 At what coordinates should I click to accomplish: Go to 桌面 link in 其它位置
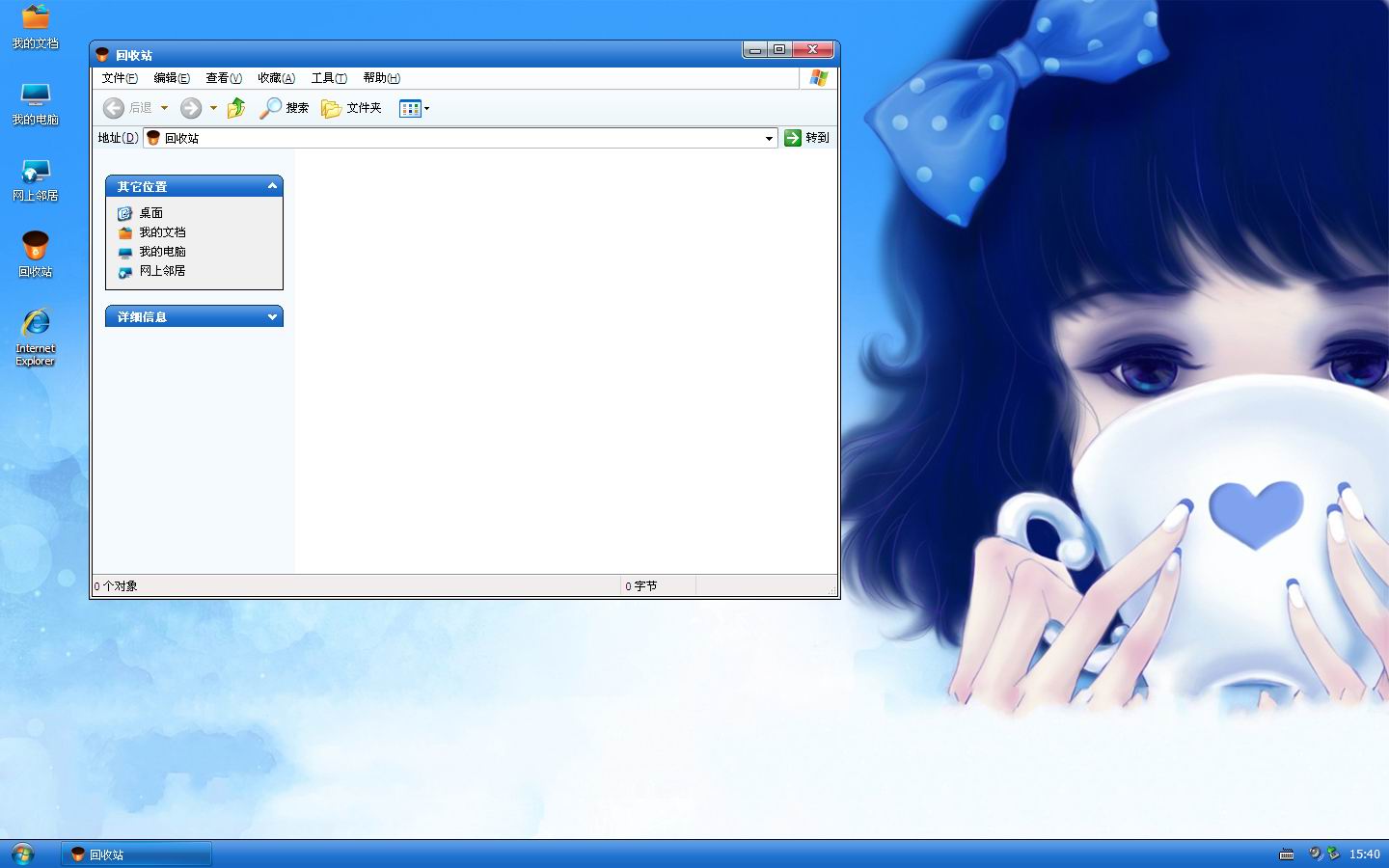coord(151,213)
